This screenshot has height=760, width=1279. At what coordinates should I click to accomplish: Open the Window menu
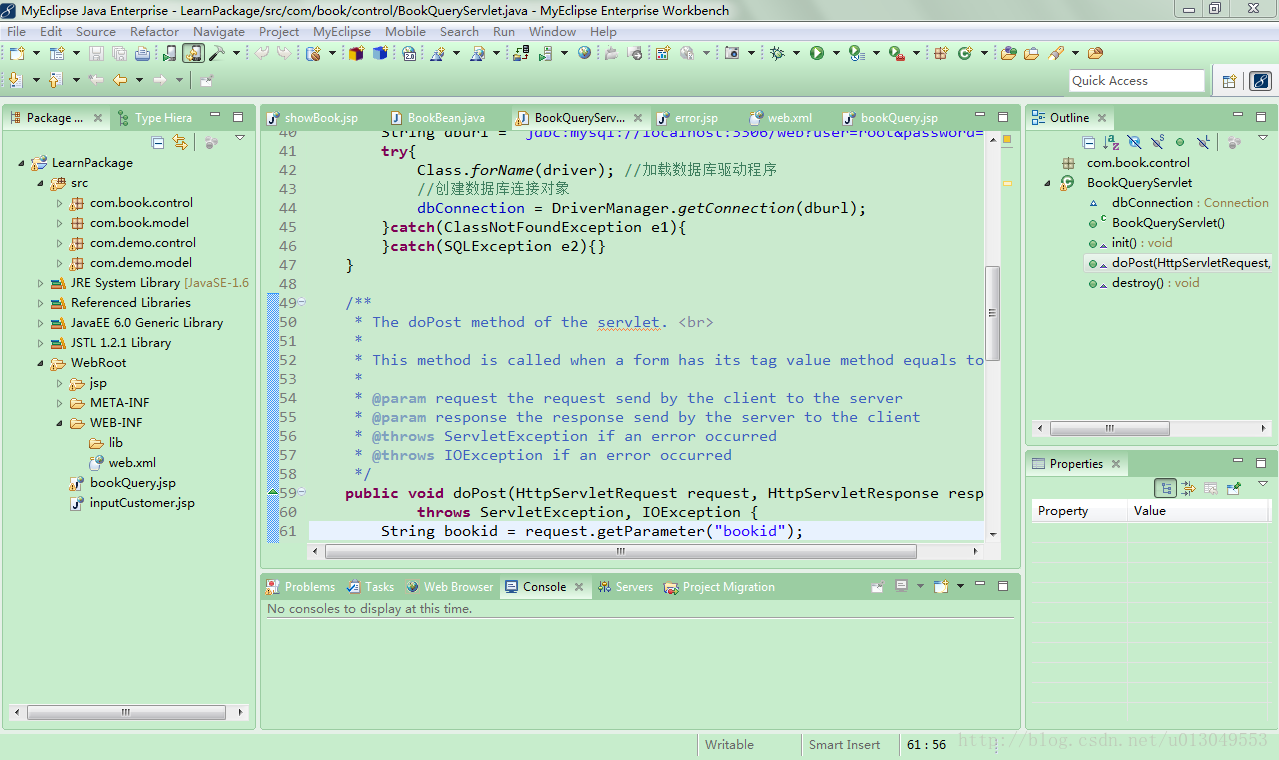[552, 31]
